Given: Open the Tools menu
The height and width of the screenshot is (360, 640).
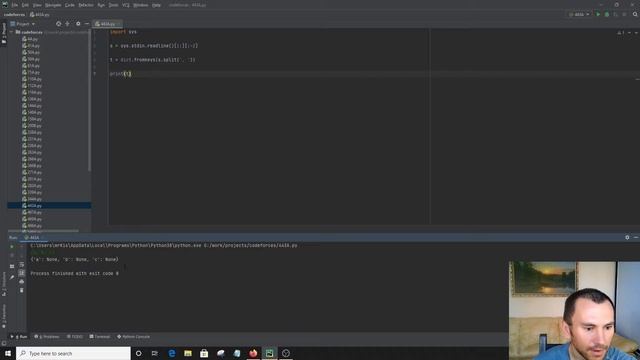Looking at the screenshot, I should point(113,5).
